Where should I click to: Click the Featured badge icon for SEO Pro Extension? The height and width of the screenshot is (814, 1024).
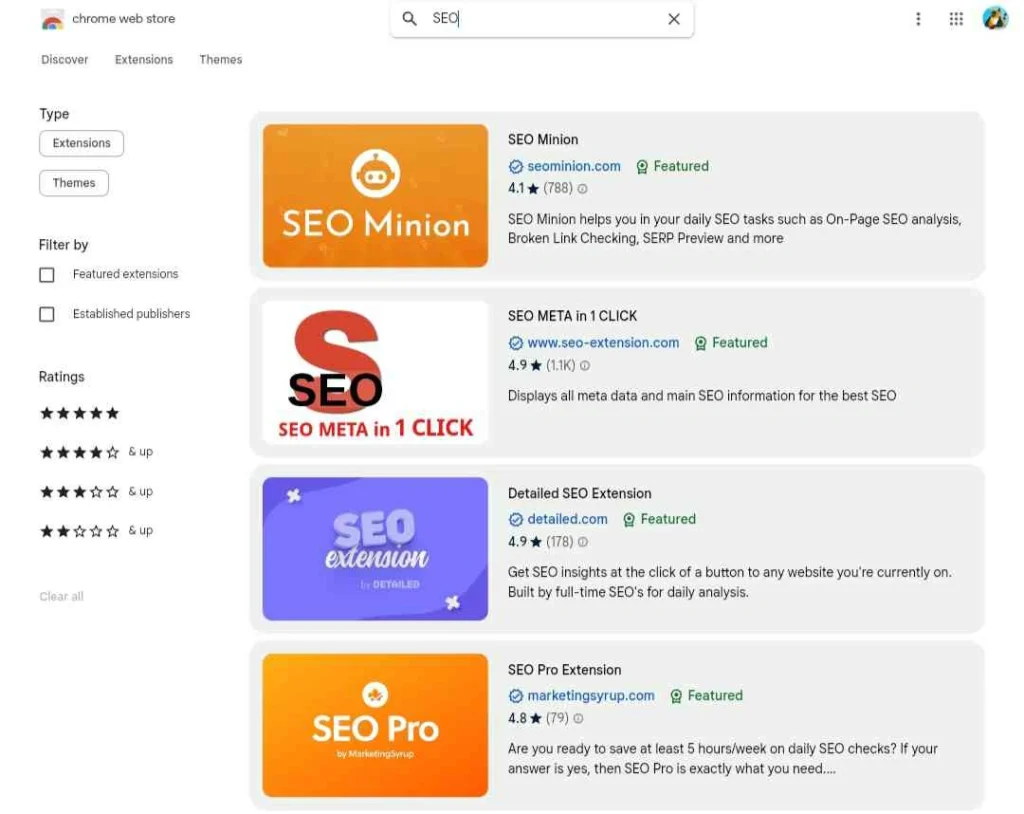coord(677,696)
